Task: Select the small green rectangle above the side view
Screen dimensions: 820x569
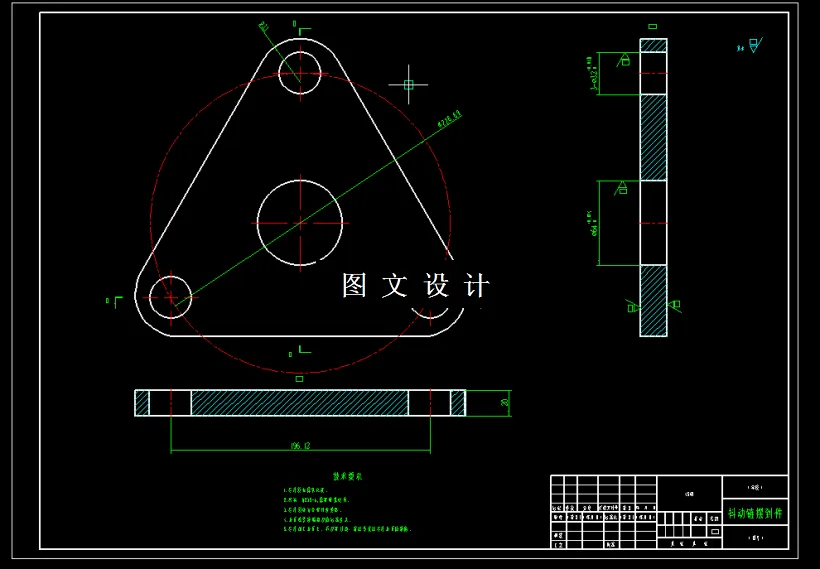Action: 653,26
